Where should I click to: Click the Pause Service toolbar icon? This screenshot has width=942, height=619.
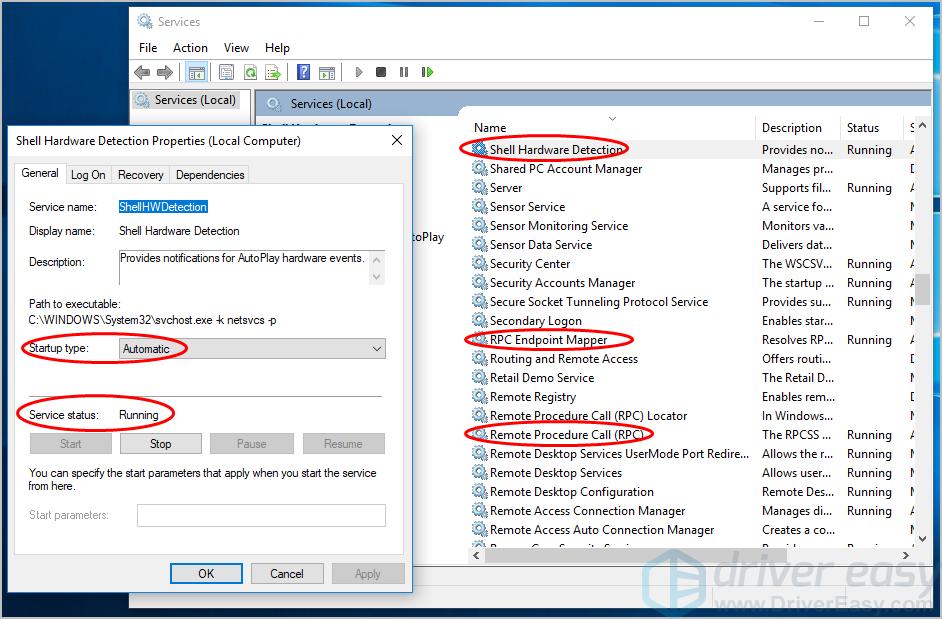404,72
